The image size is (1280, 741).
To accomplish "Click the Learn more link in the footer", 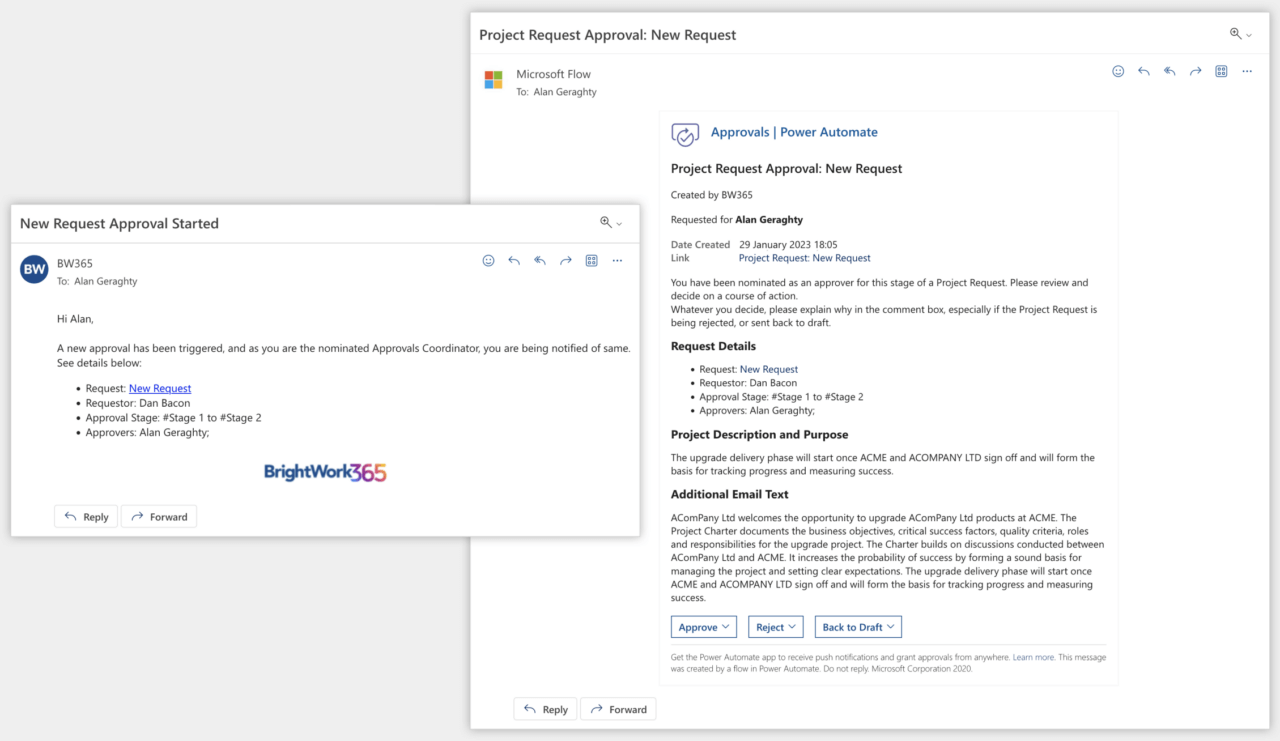I will point(1033,657).
